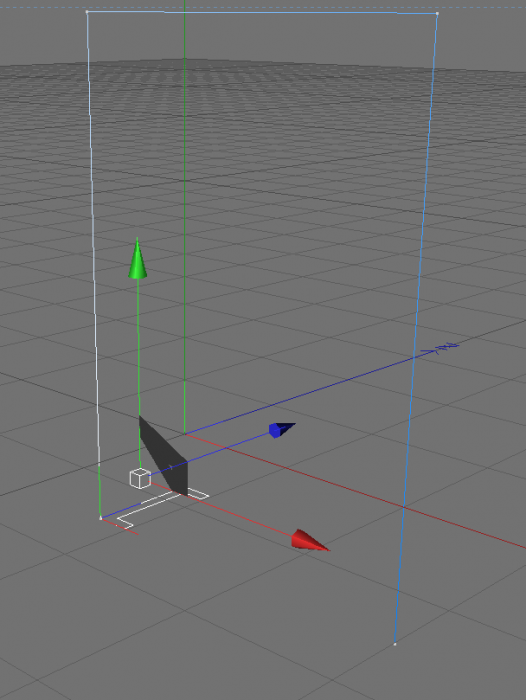Grab the red X-axis arrow handle
This screenshot has height=700, width=526.
[x=309, y=541]
